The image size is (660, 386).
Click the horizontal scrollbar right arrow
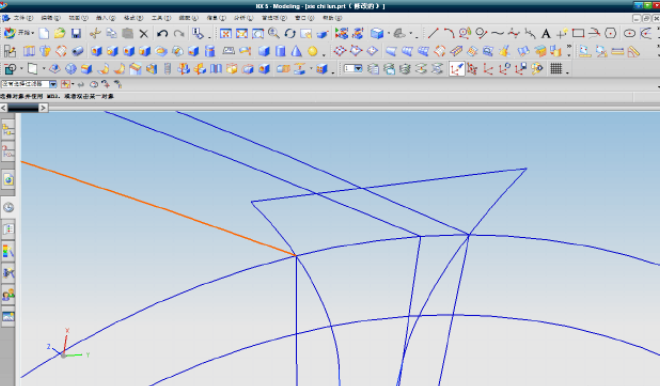[x=43, y=108]
